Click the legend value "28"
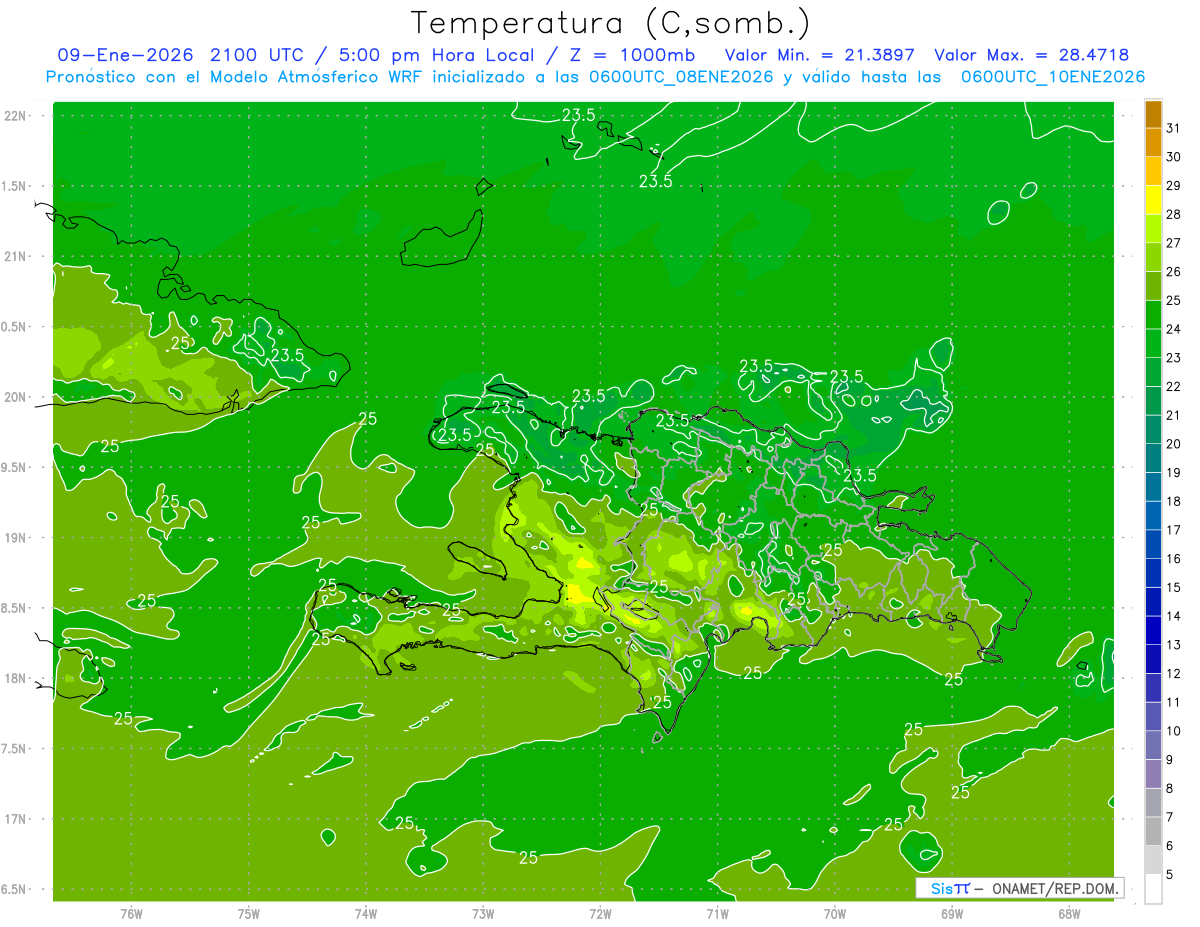The height and width of the screenshot is (927, 1200). click(1174, 214)
